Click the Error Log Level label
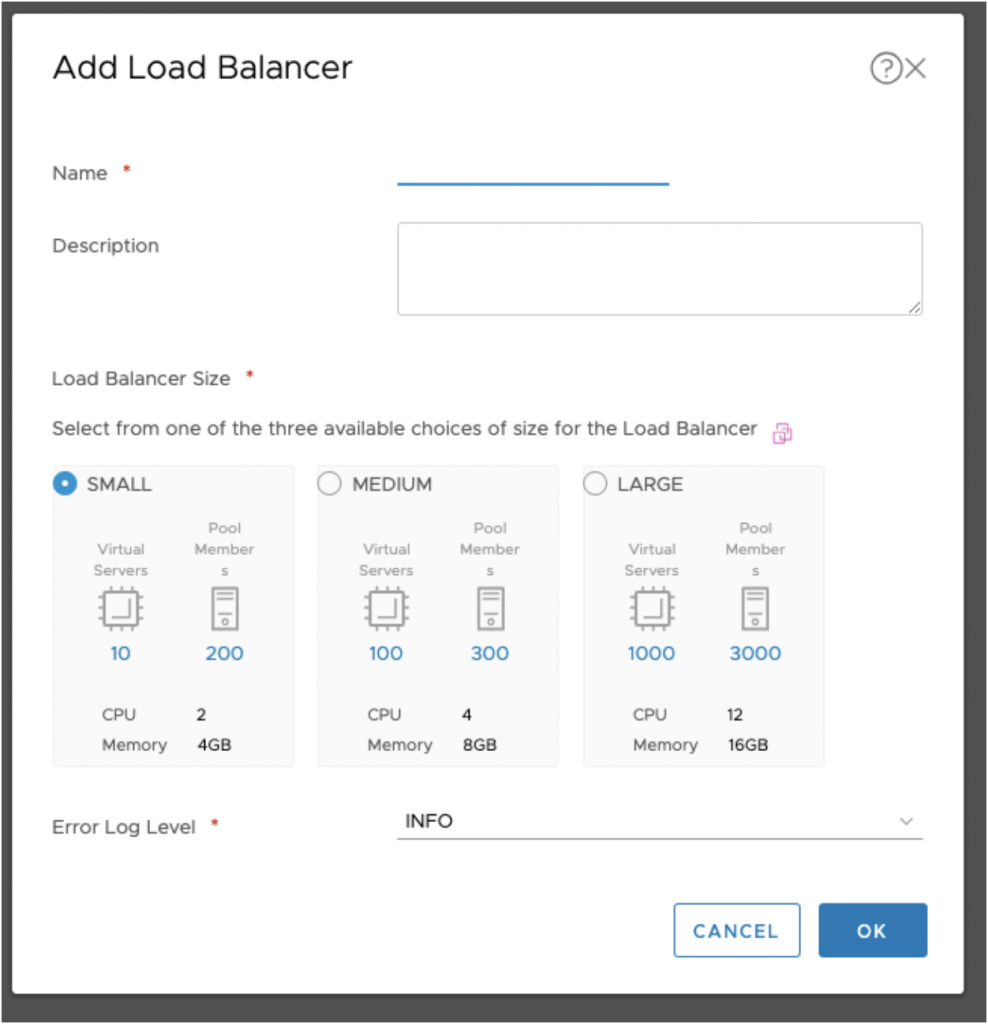The width and height of the screenshot is (988, 1024). click(123, 827)
